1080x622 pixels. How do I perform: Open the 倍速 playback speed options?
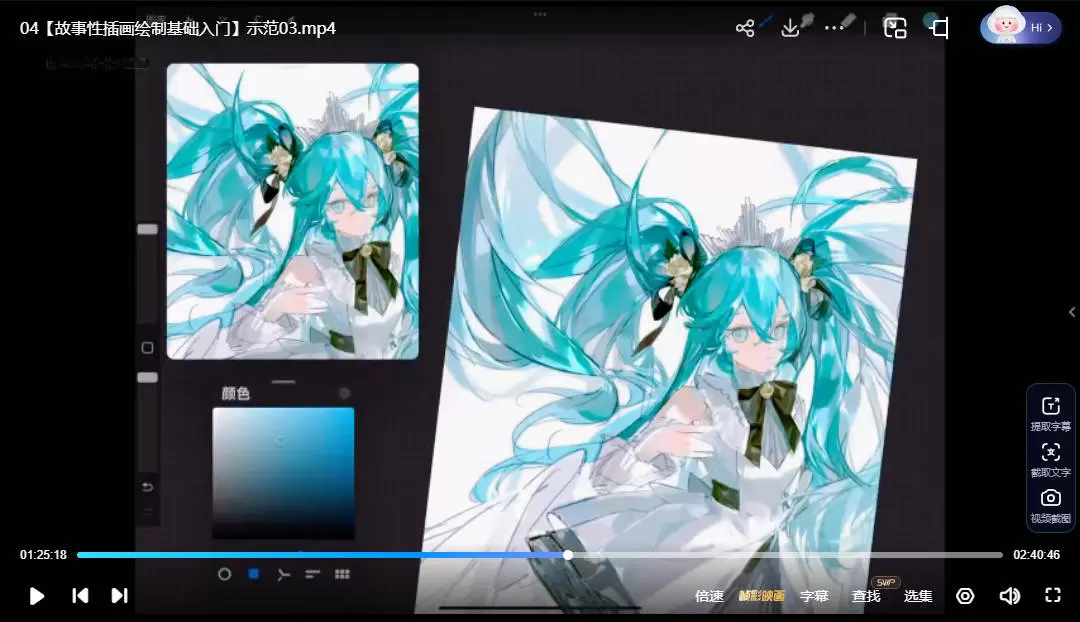(709, 595)
